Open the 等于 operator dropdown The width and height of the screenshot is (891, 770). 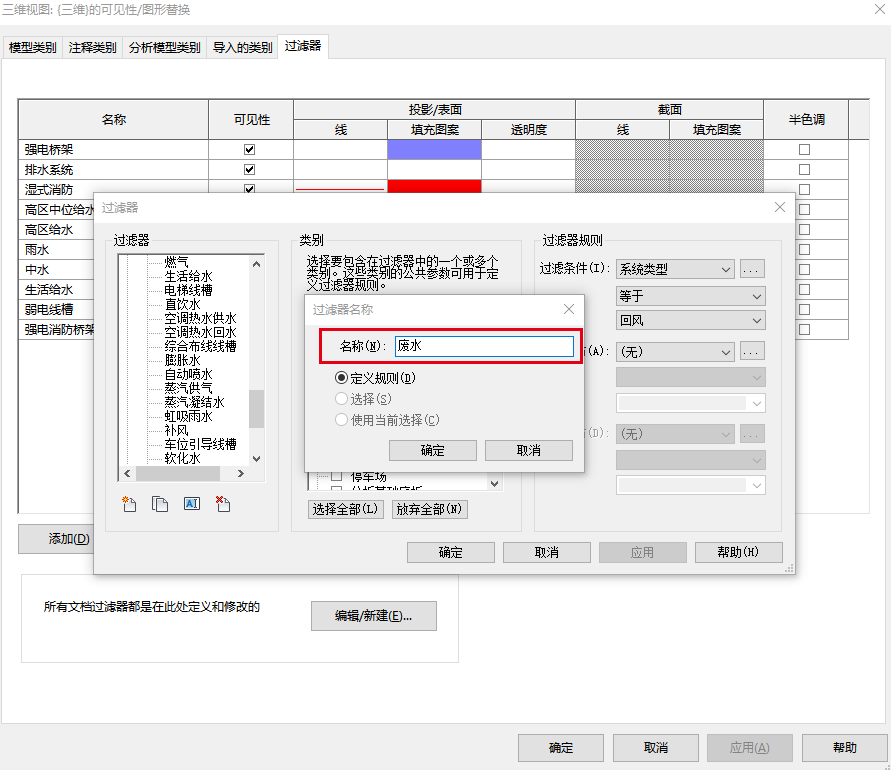(690, 296)
